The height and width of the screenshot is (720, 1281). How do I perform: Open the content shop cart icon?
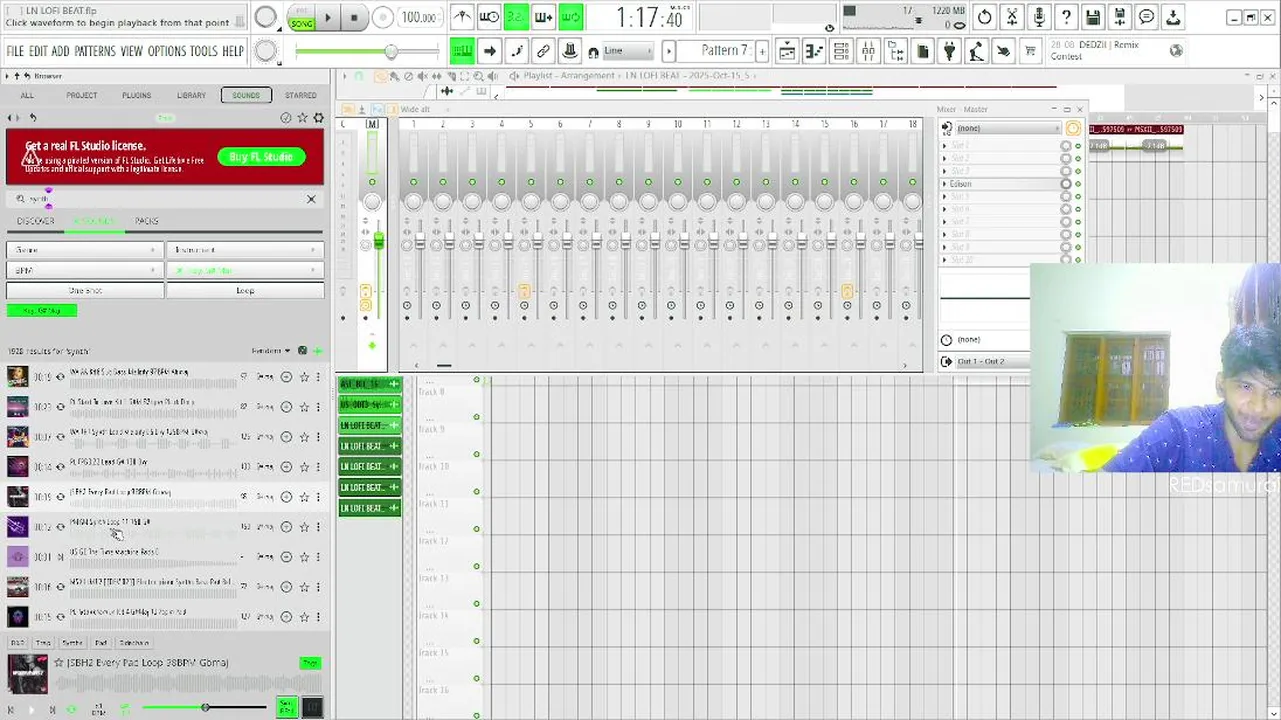(x=1030, y=51)
